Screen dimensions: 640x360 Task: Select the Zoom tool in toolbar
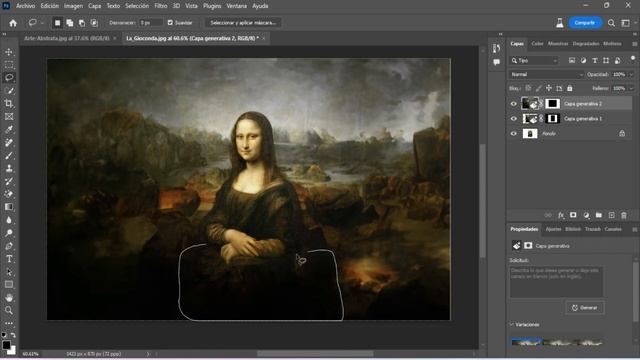click(9, 310)
